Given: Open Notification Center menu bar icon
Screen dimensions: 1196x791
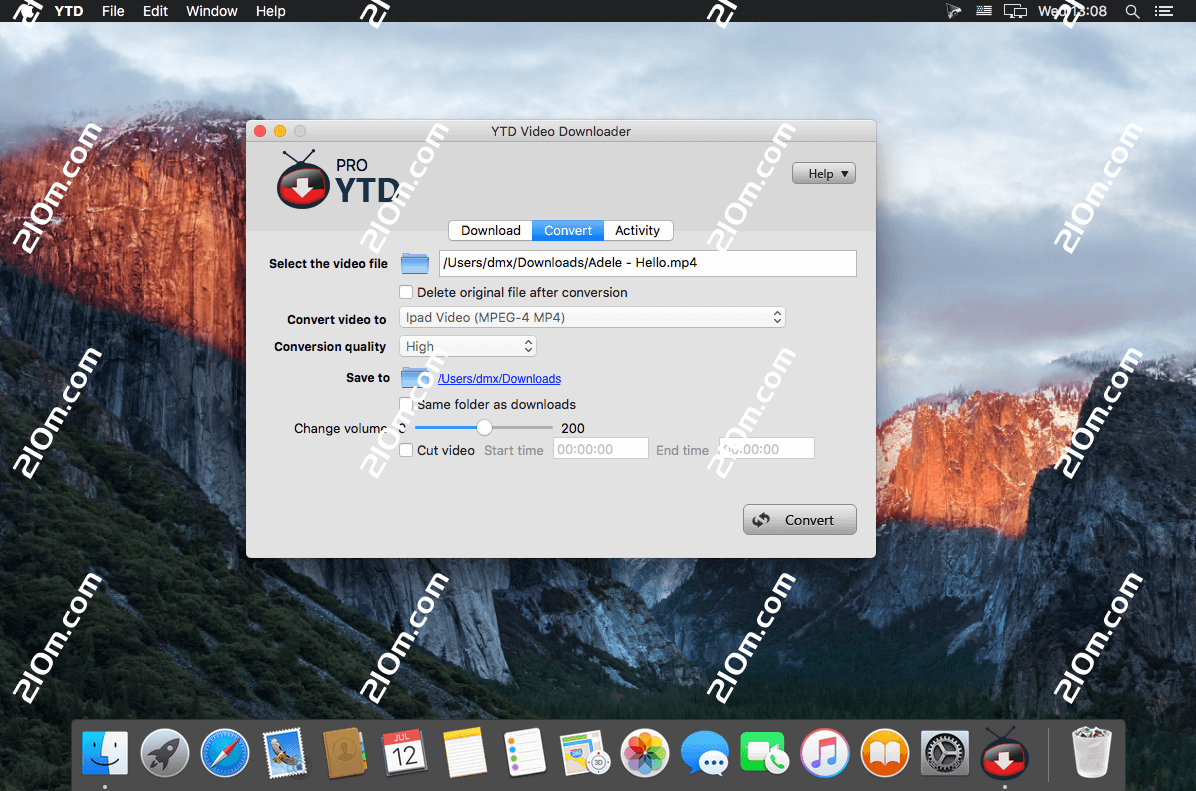Looking at the screenshot, I should tap(1164, 11).
